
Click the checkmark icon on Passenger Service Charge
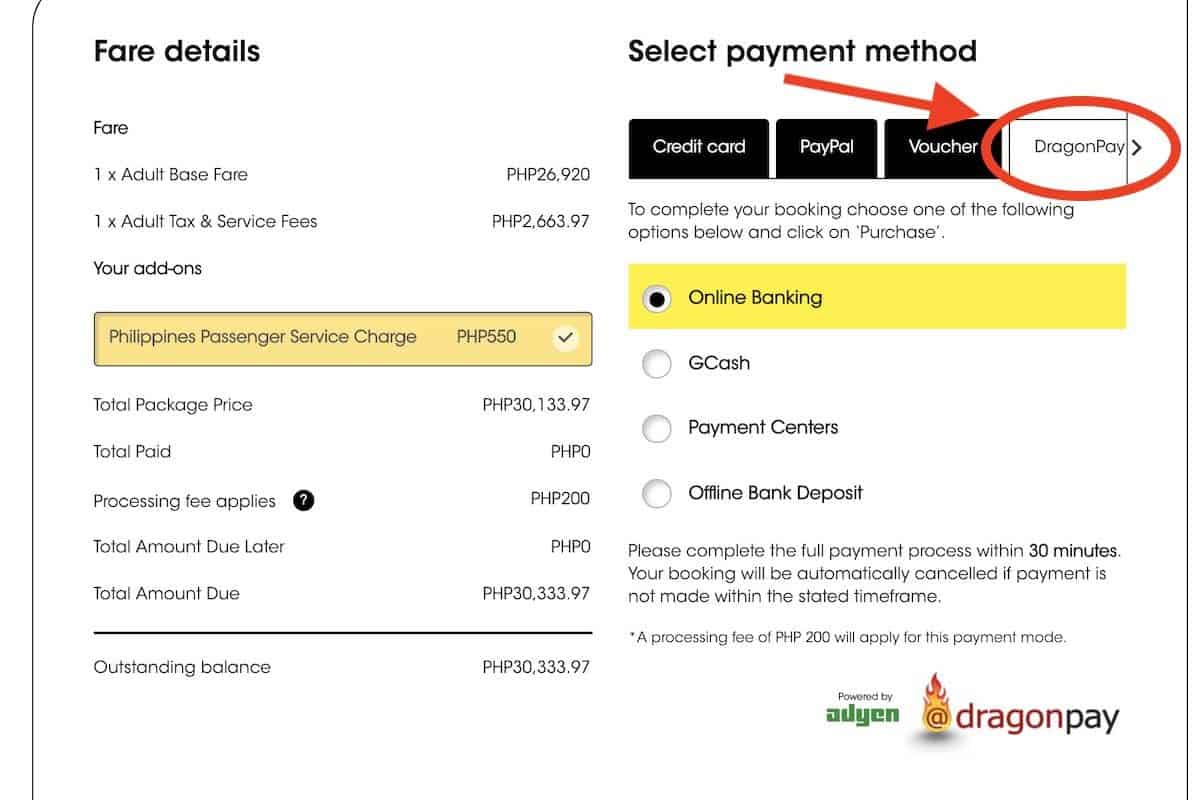coord(565,338)
